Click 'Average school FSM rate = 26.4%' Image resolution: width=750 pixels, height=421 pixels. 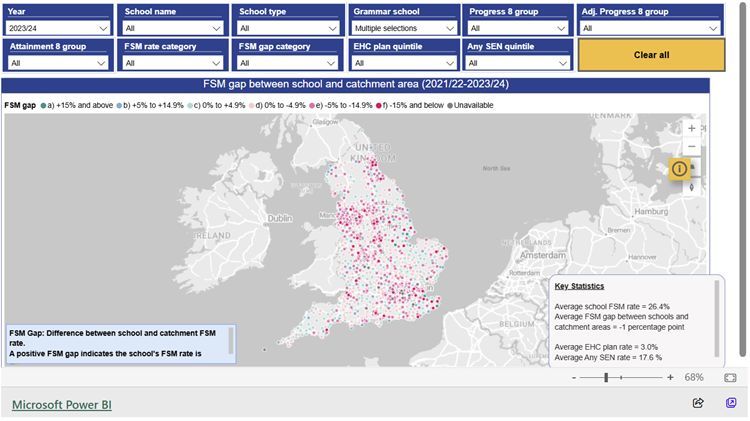[x=612, y=307]
